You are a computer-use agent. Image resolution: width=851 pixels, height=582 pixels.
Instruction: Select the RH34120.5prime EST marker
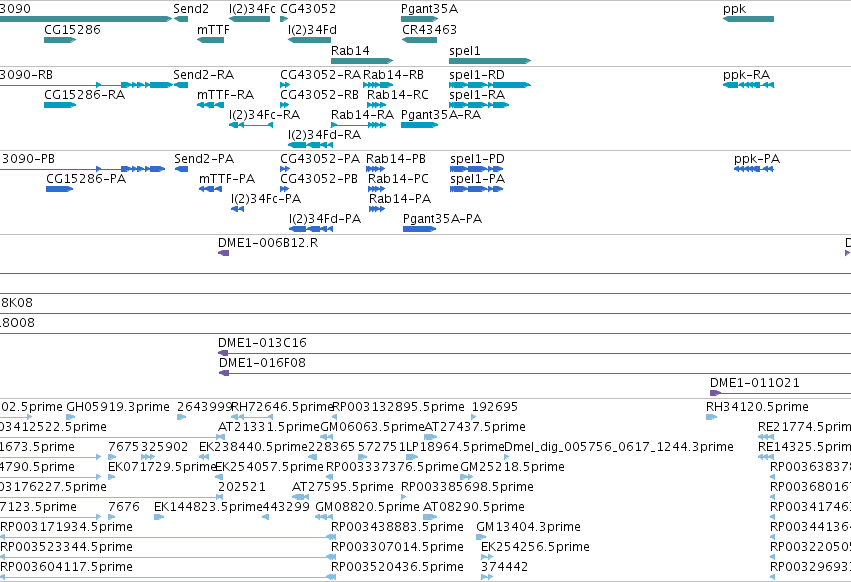[x=712, y=417]
